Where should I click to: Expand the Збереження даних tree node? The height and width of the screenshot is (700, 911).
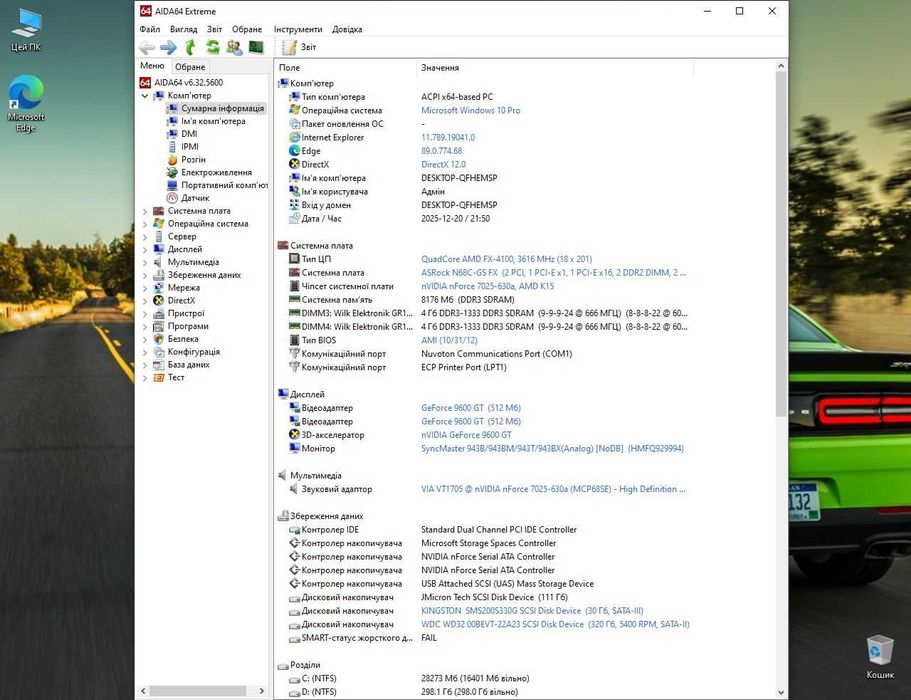pos(145,275)
